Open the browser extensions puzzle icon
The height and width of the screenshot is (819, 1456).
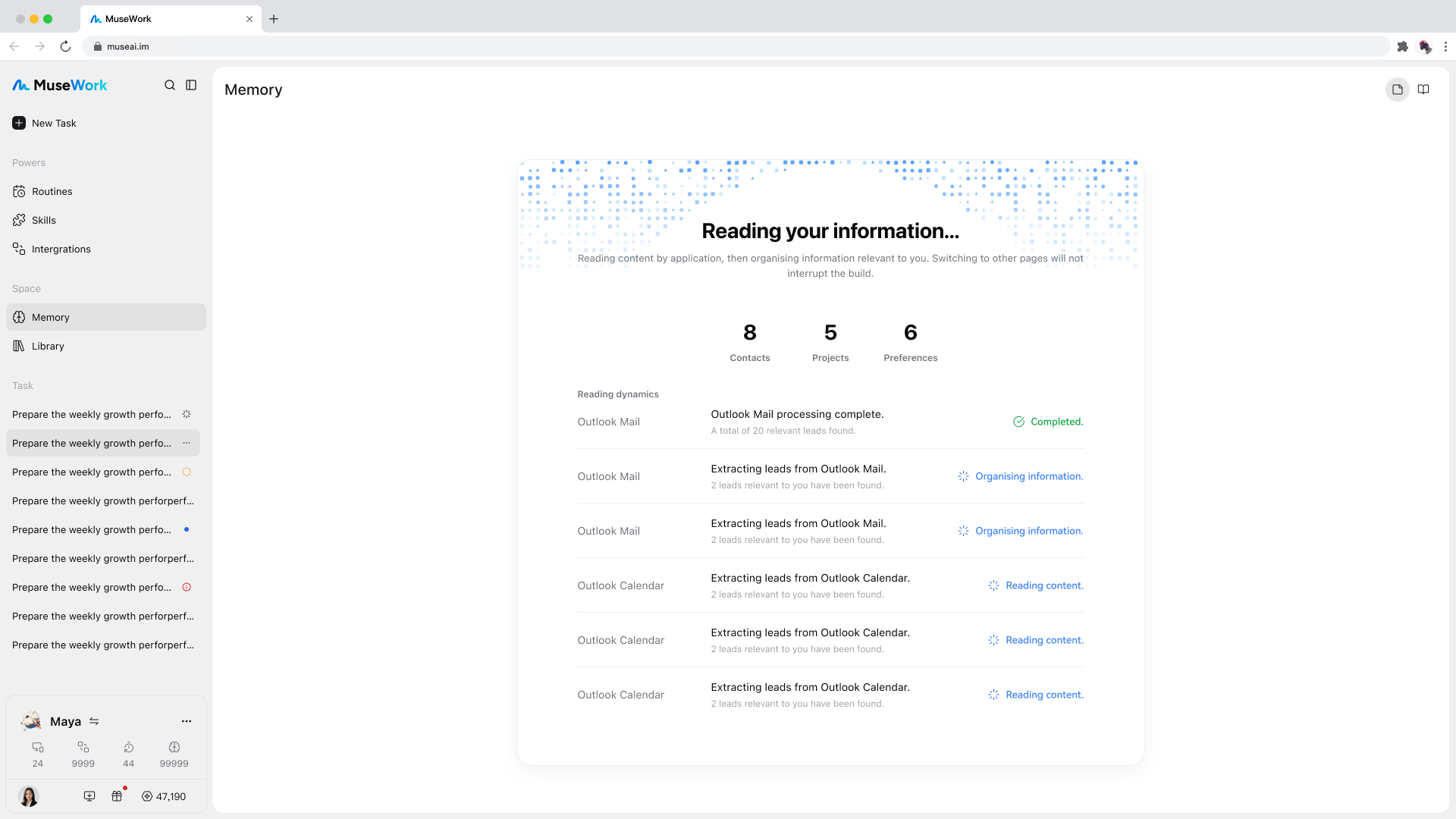coord(1403,46)
